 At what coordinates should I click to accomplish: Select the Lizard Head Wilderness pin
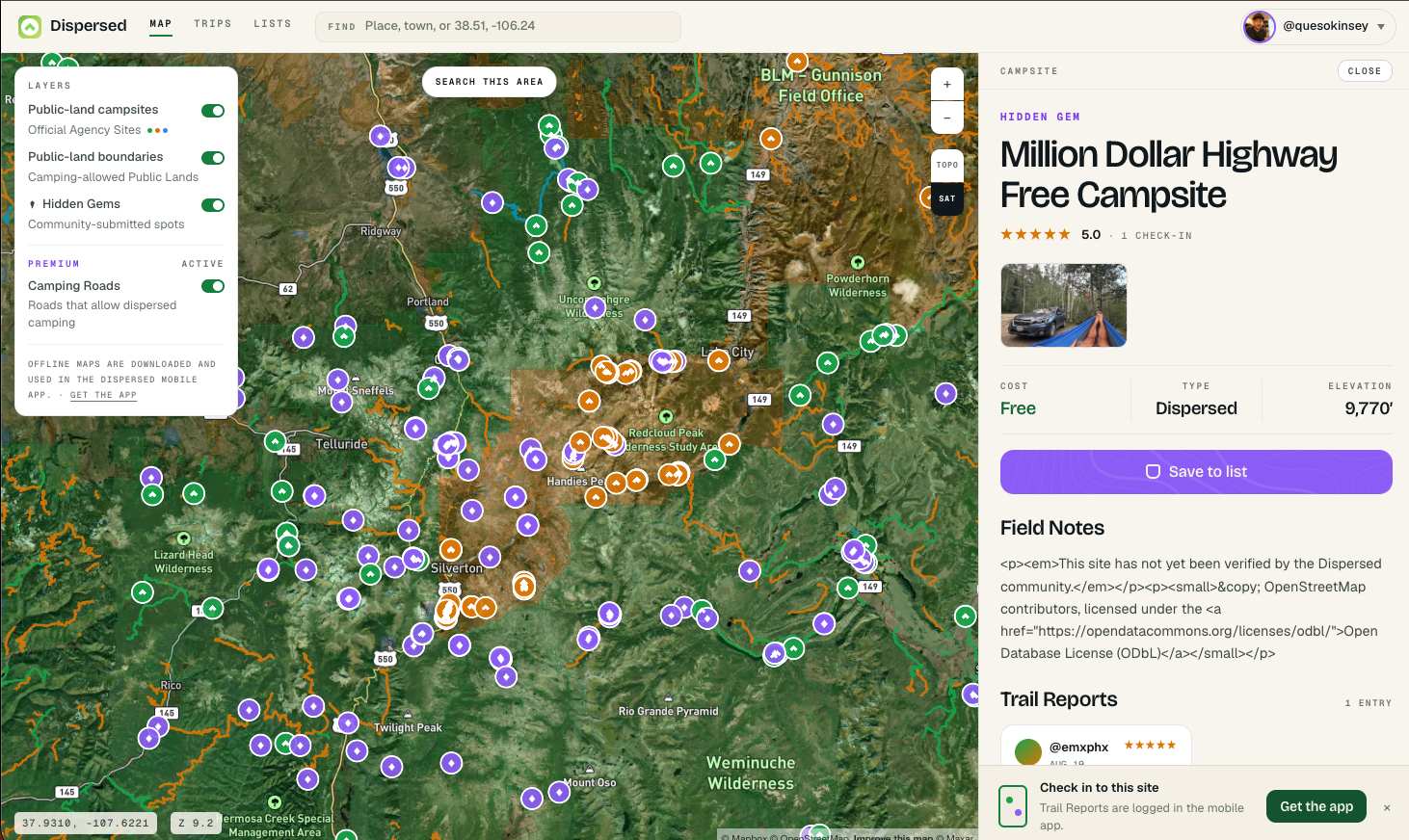pyautogui.click(x=184, y=538)
